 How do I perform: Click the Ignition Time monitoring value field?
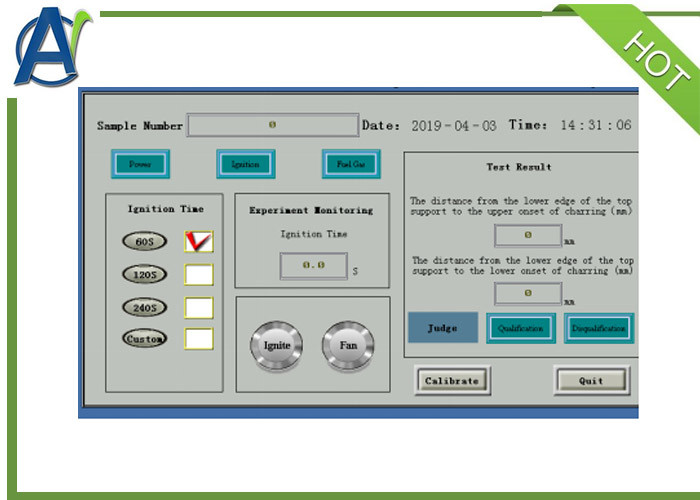point(313,266)
